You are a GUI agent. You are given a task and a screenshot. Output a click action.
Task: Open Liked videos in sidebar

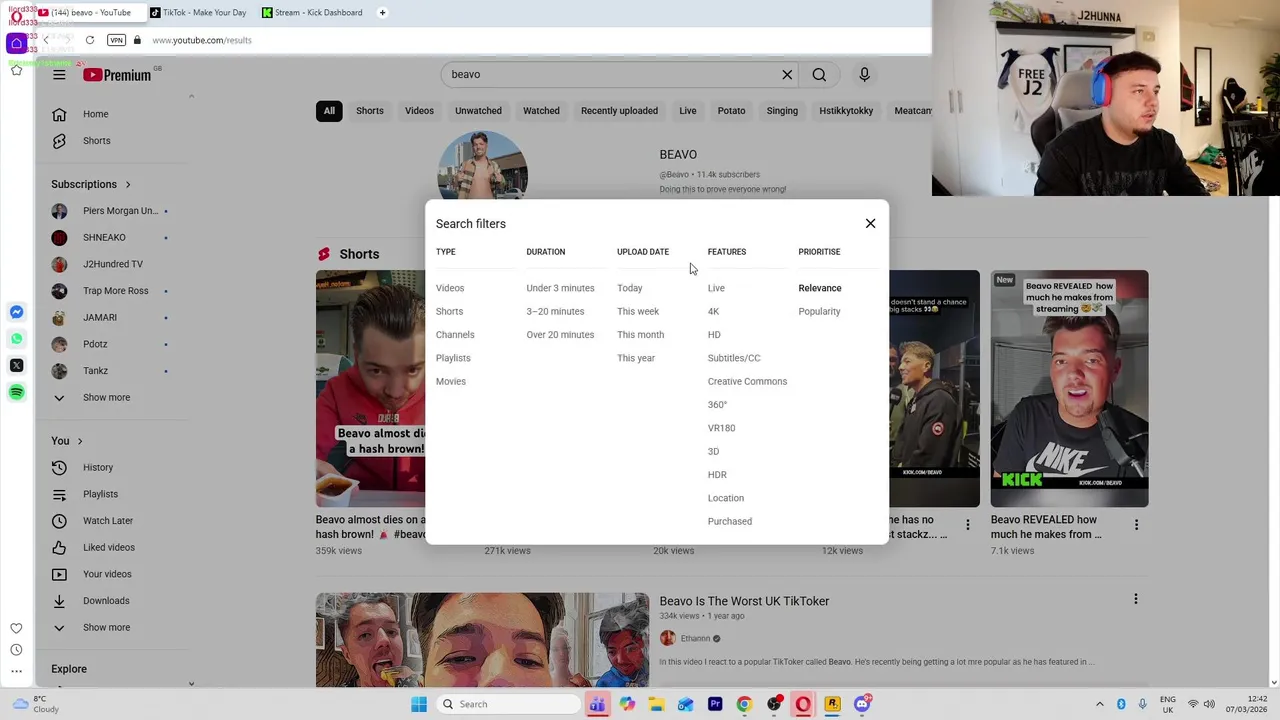point(109,548)
